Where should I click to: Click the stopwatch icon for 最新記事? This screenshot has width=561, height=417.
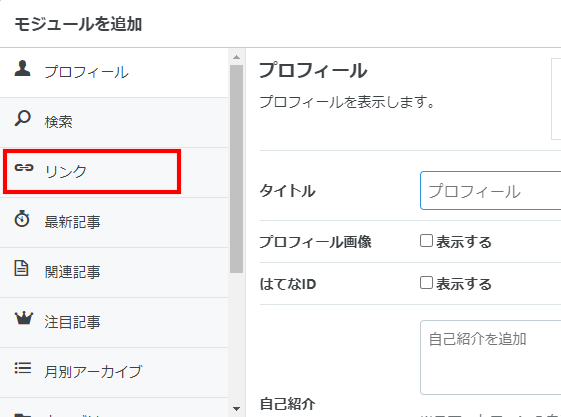point(22,219)
